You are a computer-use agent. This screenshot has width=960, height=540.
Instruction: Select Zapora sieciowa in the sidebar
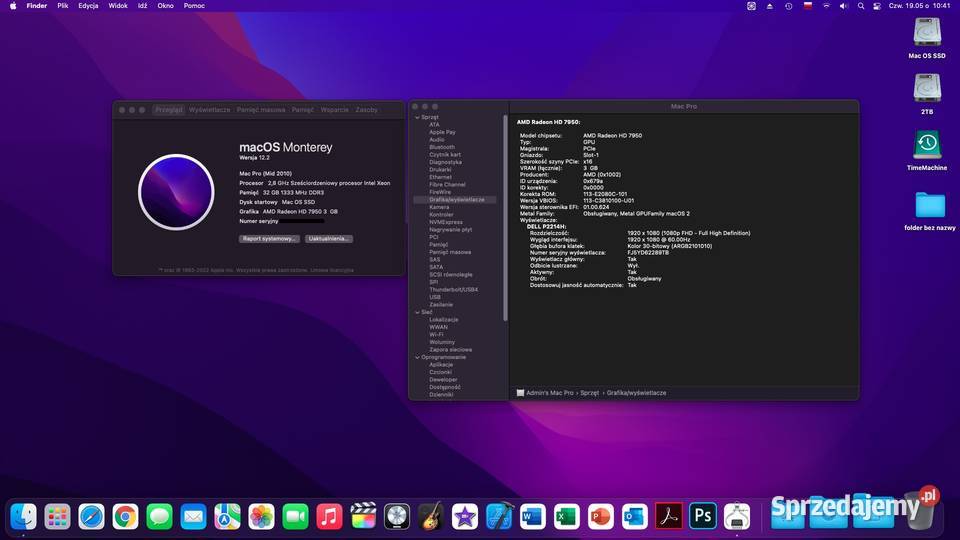pos(451,350)
